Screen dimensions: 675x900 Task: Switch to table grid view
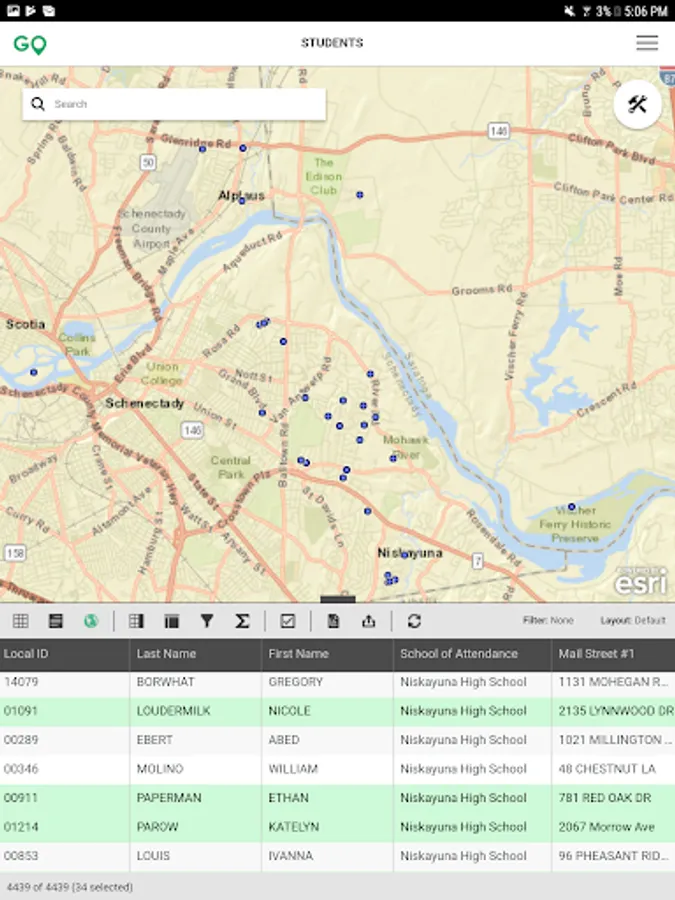click(x=21, y=621)
